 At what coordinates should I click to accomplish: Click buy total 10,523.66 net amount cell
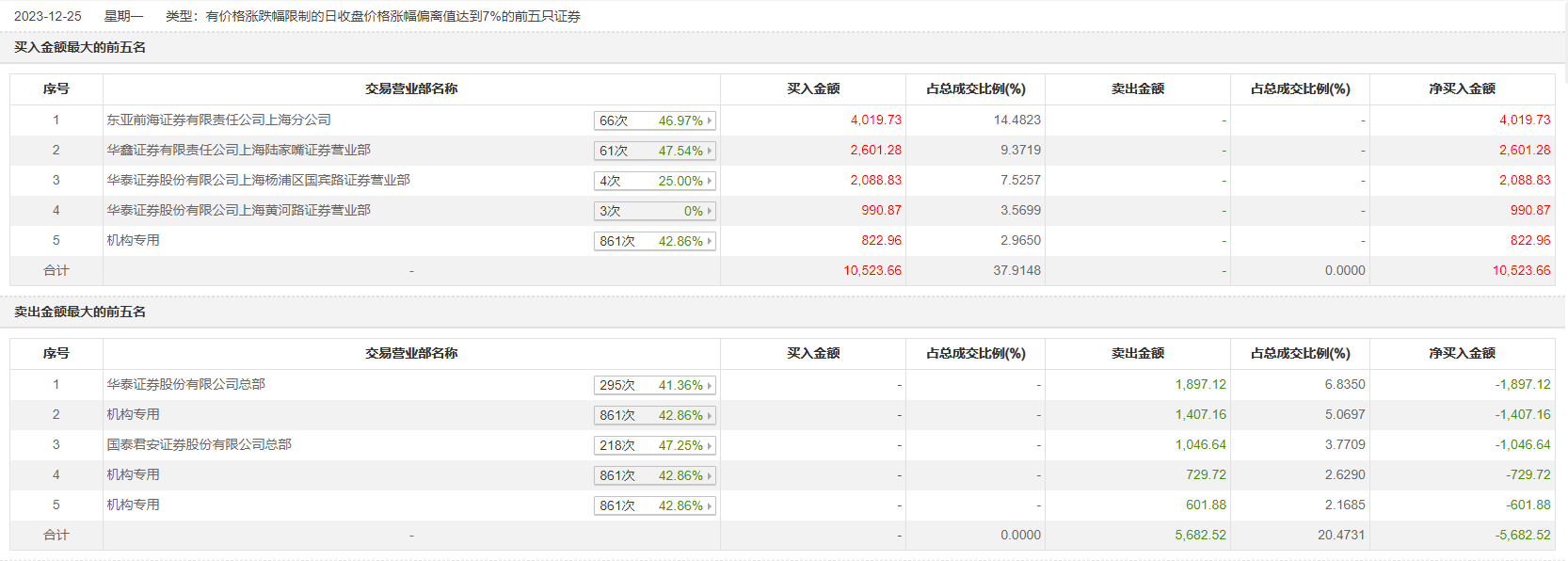[x=1521, y=270]
